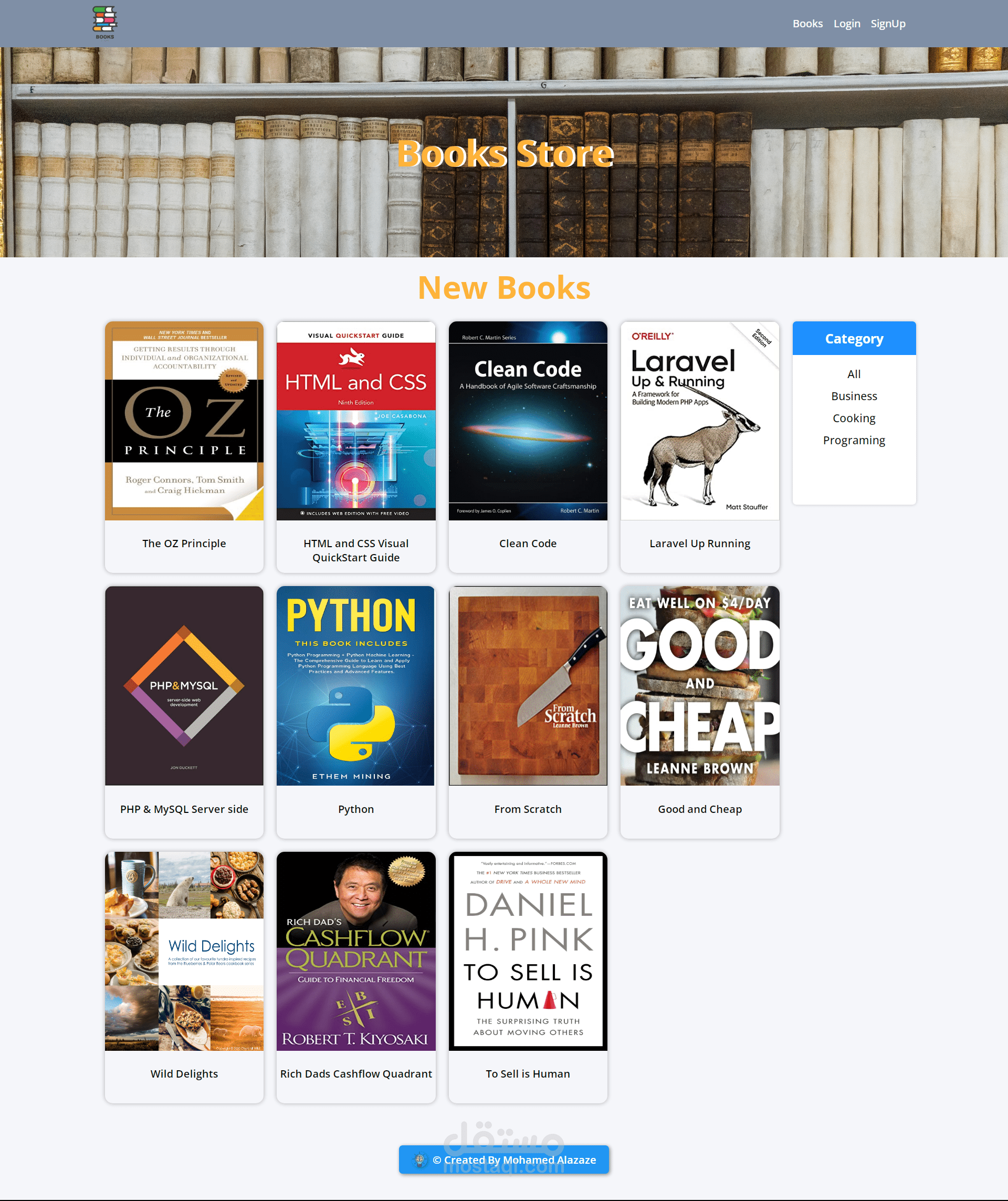Open Rich Dads Cashflow Quadrant cover

[x=355, y=951]
